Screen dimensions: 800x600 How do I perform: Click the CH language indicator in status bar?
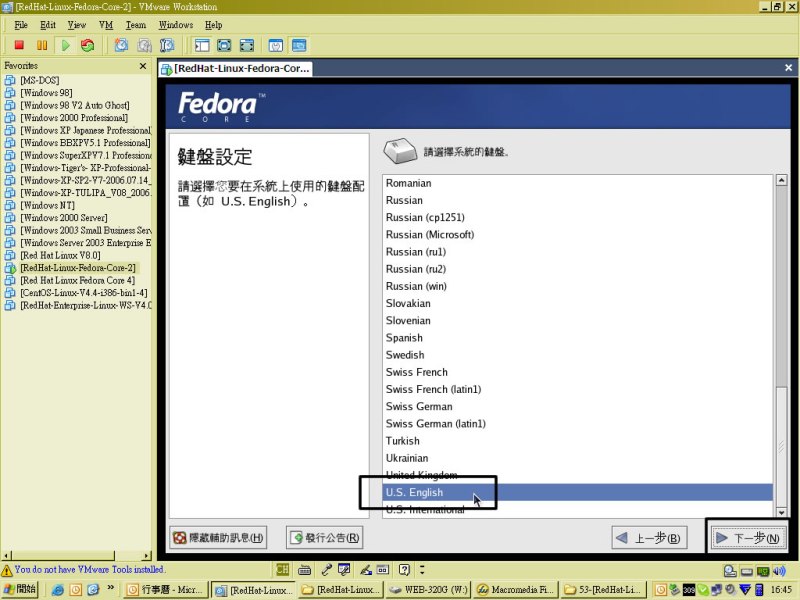[282, 569]
